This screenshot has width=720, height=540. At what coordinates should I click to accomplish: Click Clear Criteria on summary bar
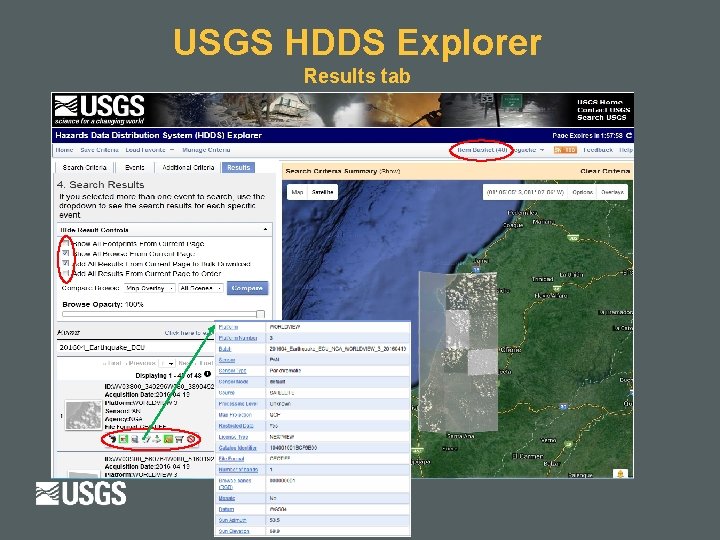pyautogui.click(x=605, y=171)
